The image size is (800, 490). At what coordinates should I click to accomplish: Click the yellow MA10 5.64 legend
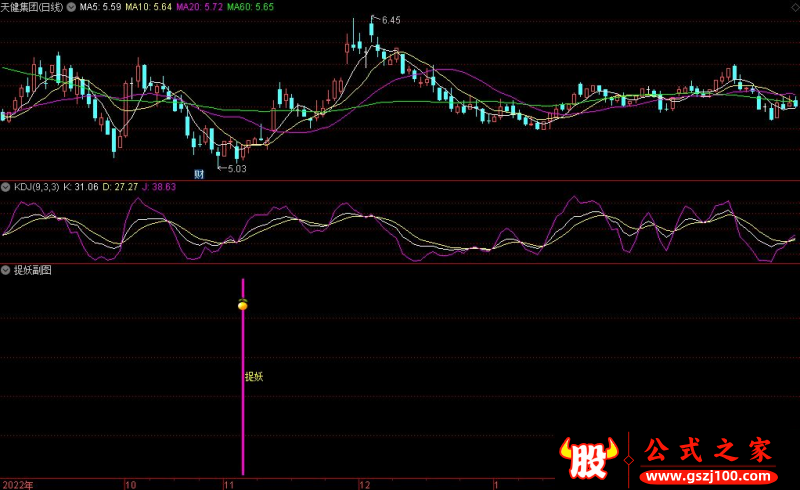tap(148, 6)
